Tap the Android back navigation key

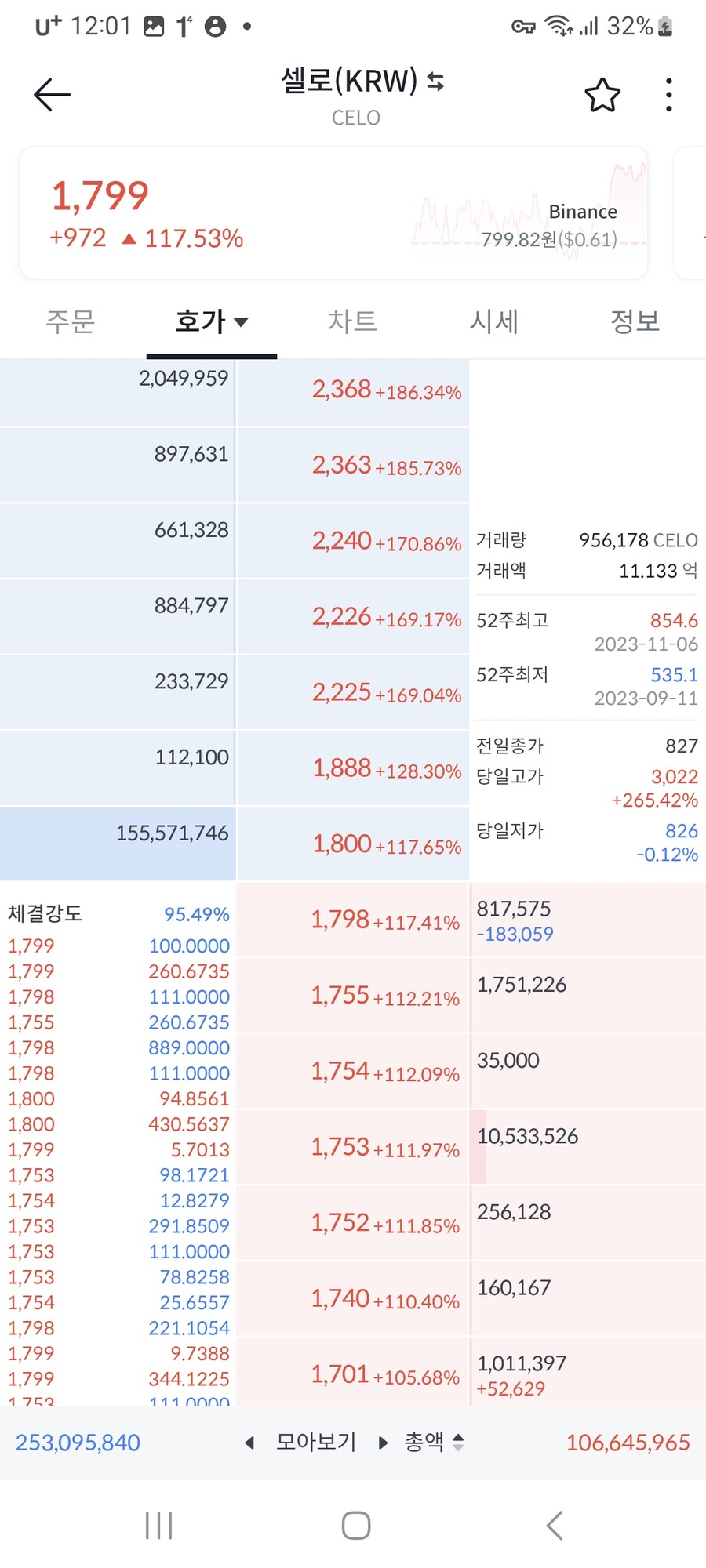click(554, 1525)
